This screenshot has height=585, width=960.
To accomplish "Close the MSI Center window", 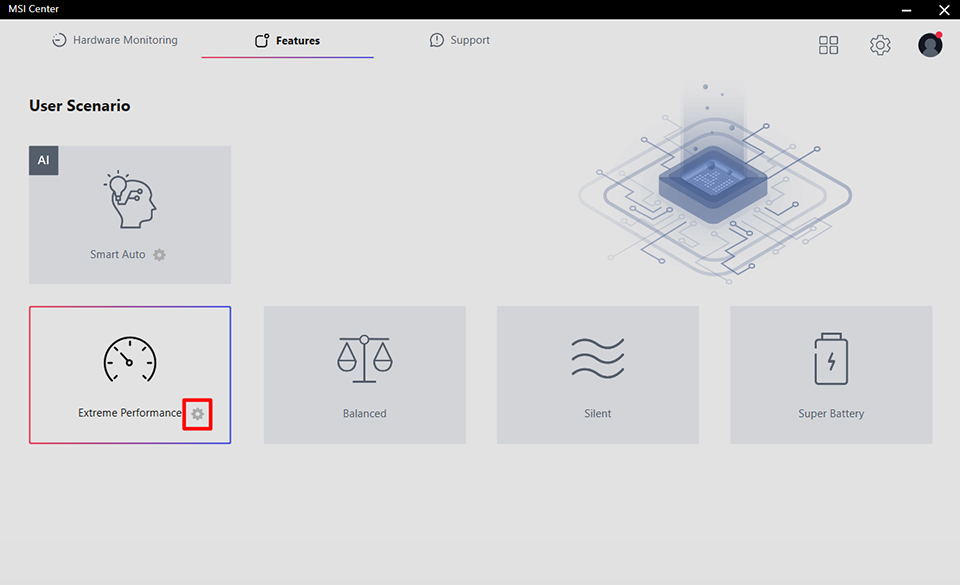I will click(944, 10).
